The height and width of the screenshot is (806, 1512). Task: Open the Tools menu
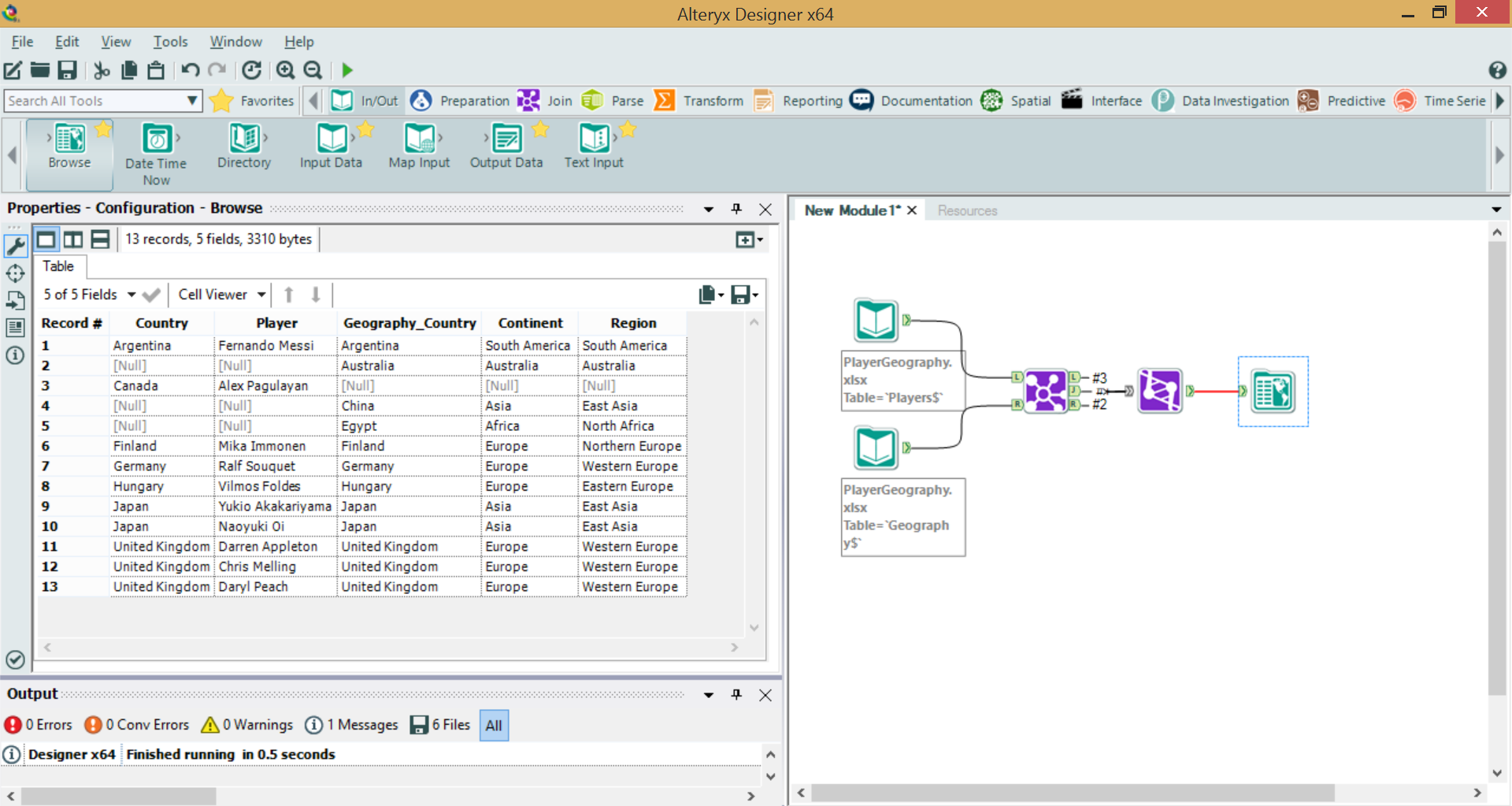point(170,42)
